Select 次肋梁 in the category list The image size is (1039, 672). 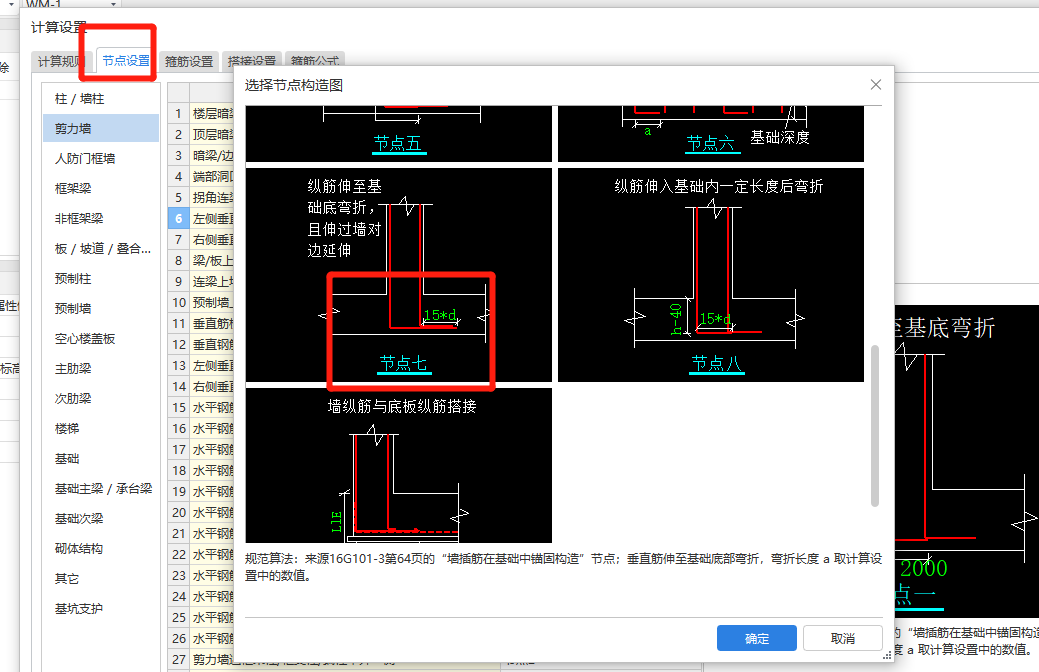click(x=101, y=398)
